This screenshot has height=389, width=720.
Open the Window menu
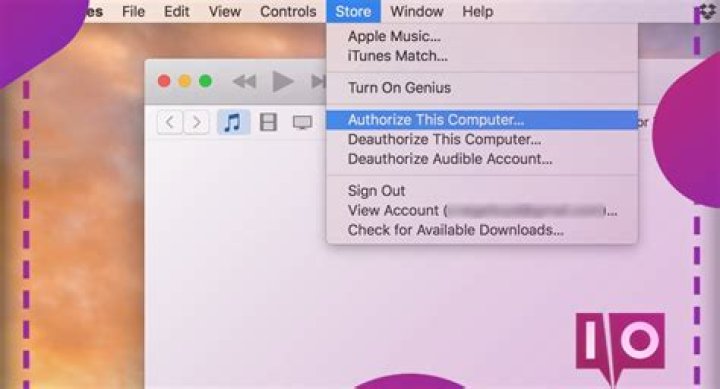(416, 11)
